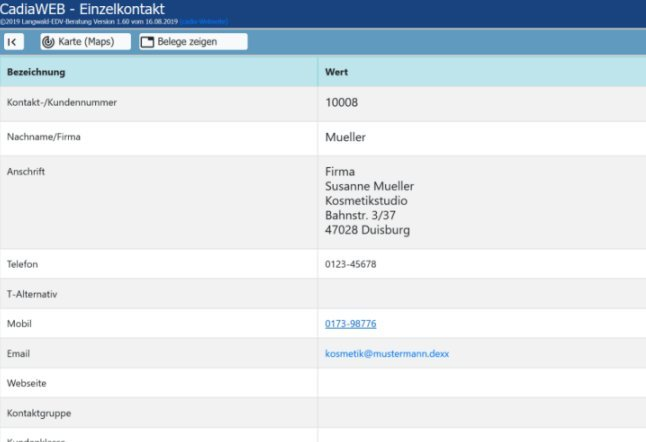Click the Anschrift label

(26, 171)
